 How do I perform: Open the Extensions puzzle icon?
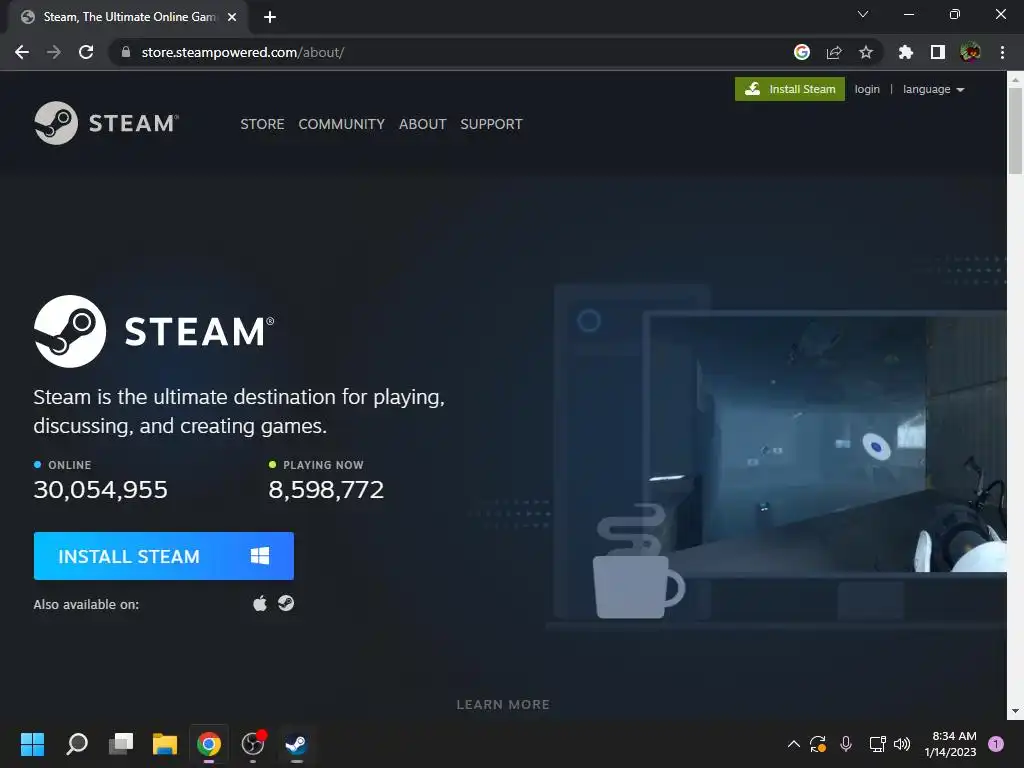[x=906, y=52]
